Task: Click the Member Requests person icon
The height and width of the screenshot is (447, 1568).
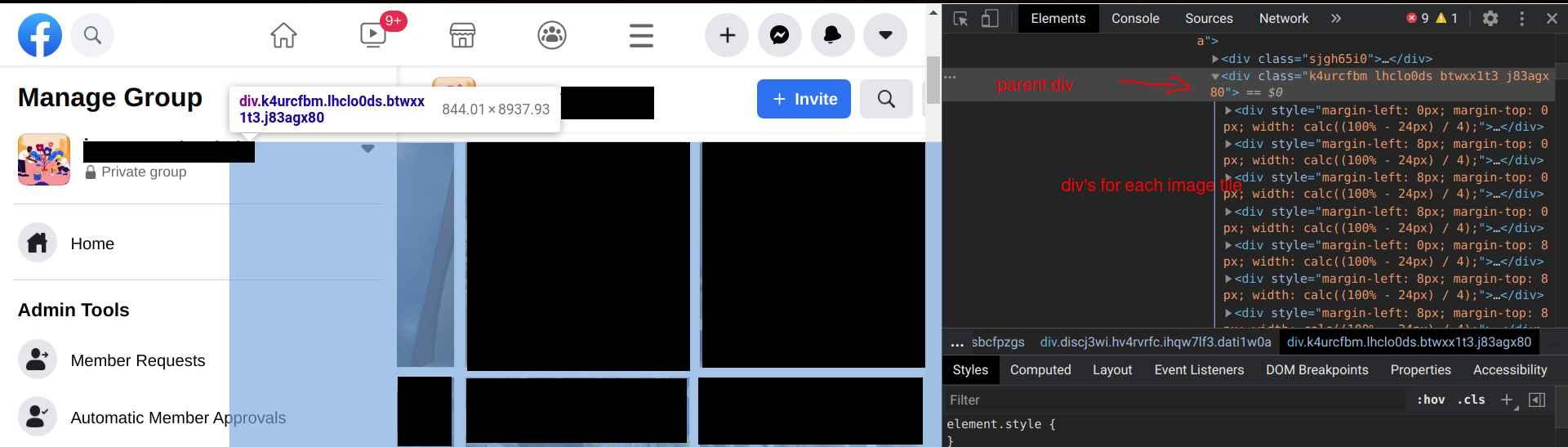Action: click(38, 360)
